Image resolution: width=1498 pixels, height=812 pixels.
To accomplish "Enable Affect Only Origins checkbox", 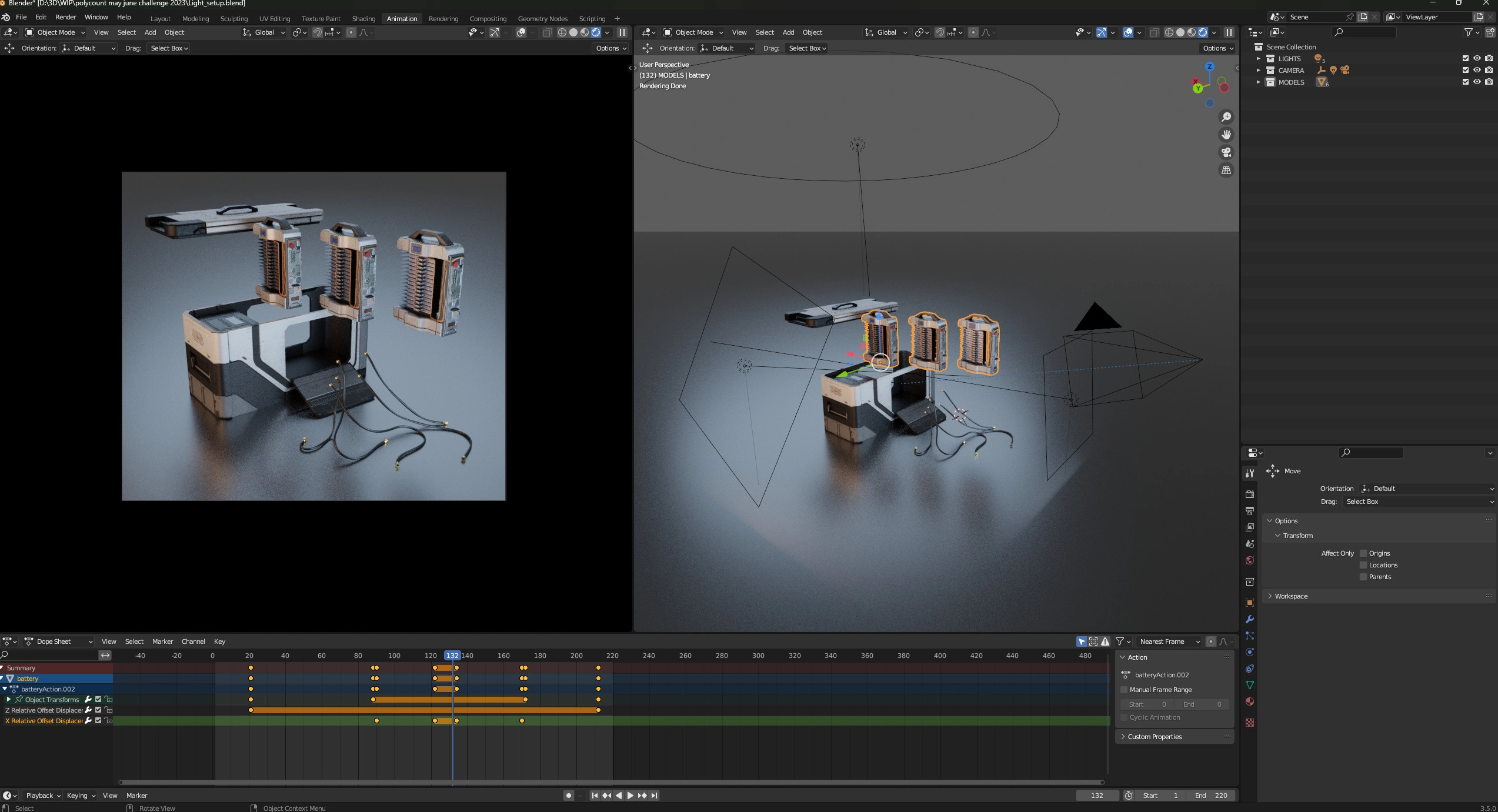I will tap(1363, 553).
